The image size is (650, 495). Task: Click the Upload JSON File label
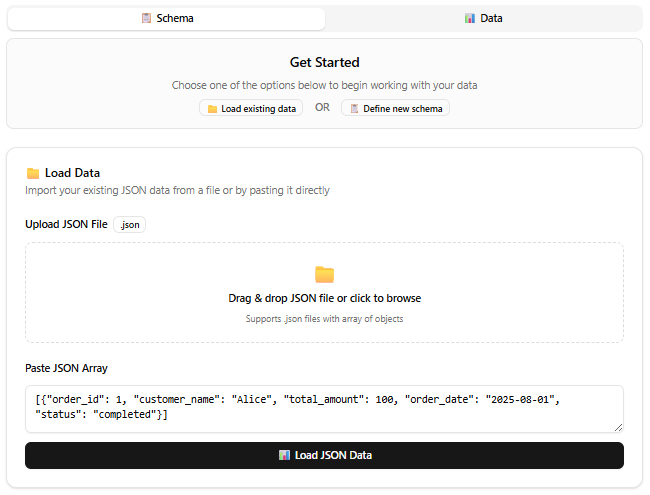[x=66, y=225]
